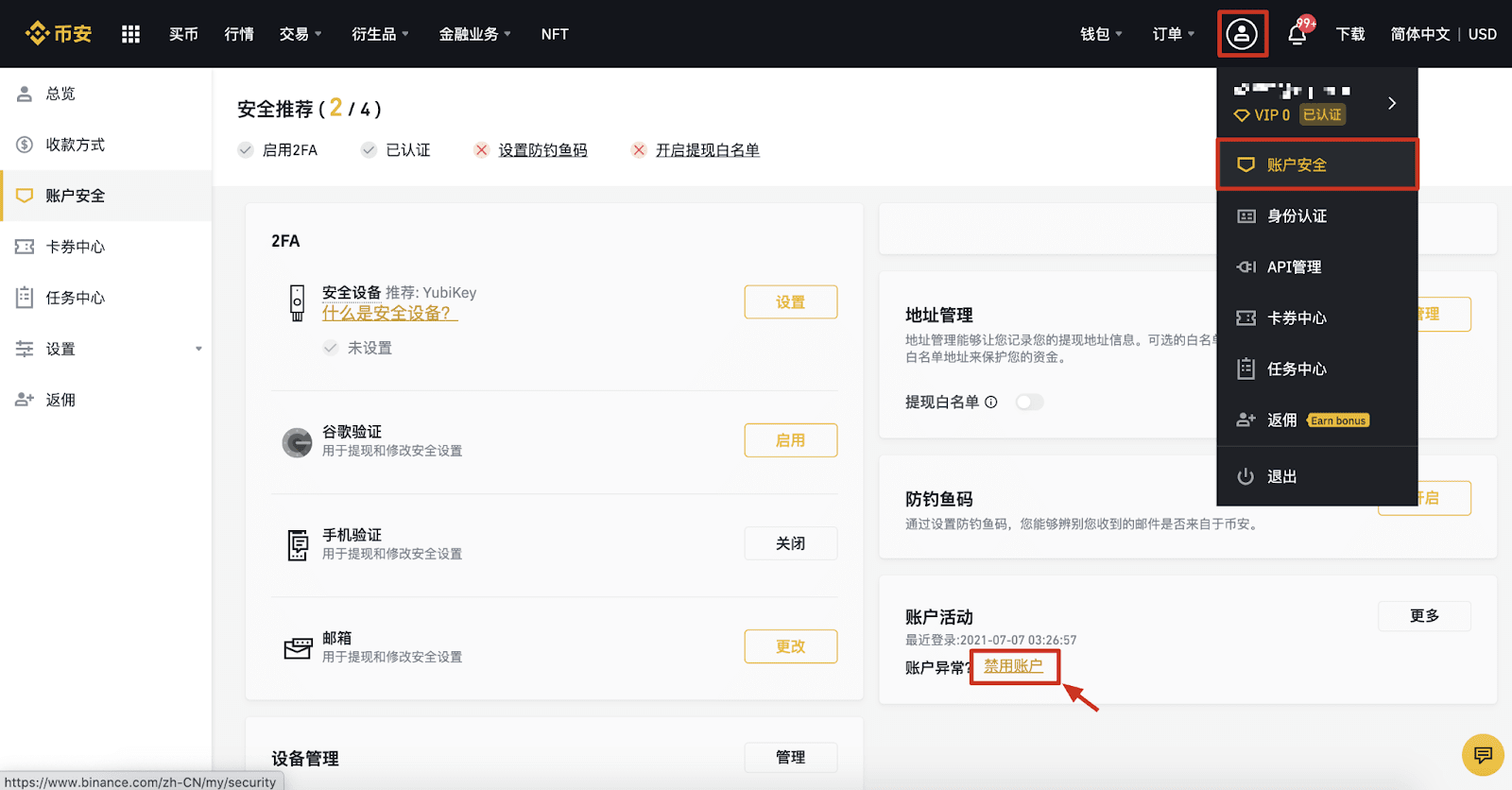Viewport: 1512px width, 790px height.
Task: Open the apps grid menu
Action: pos(131,34)
